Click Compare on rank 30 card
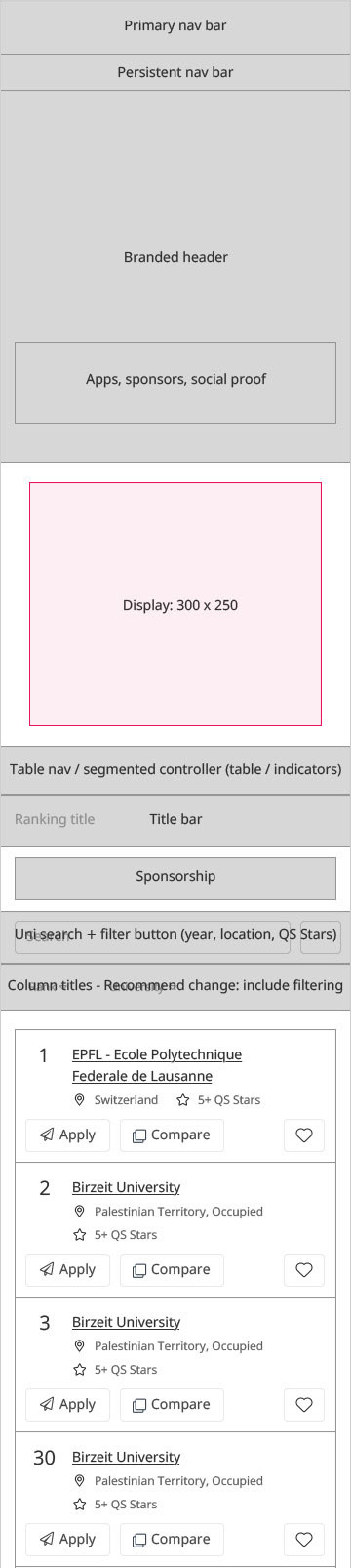 point(172,1540)
